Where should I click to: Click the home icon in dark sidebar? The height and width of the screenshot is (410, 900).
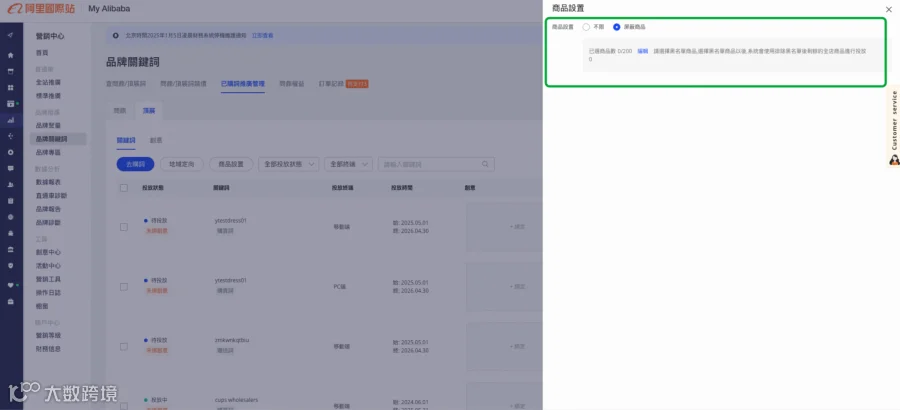coord(10,55)
